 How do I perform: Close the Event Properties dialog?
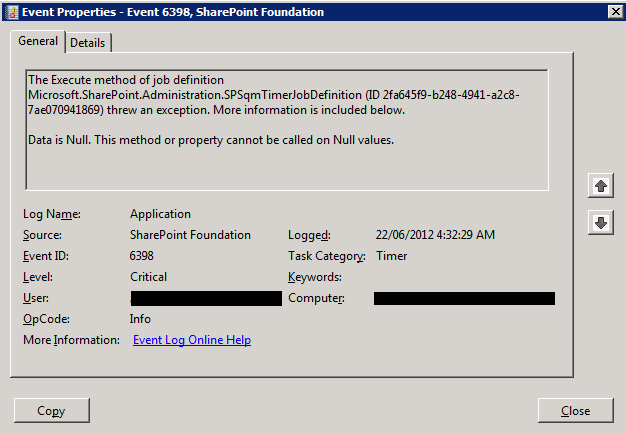pos(575,410)
